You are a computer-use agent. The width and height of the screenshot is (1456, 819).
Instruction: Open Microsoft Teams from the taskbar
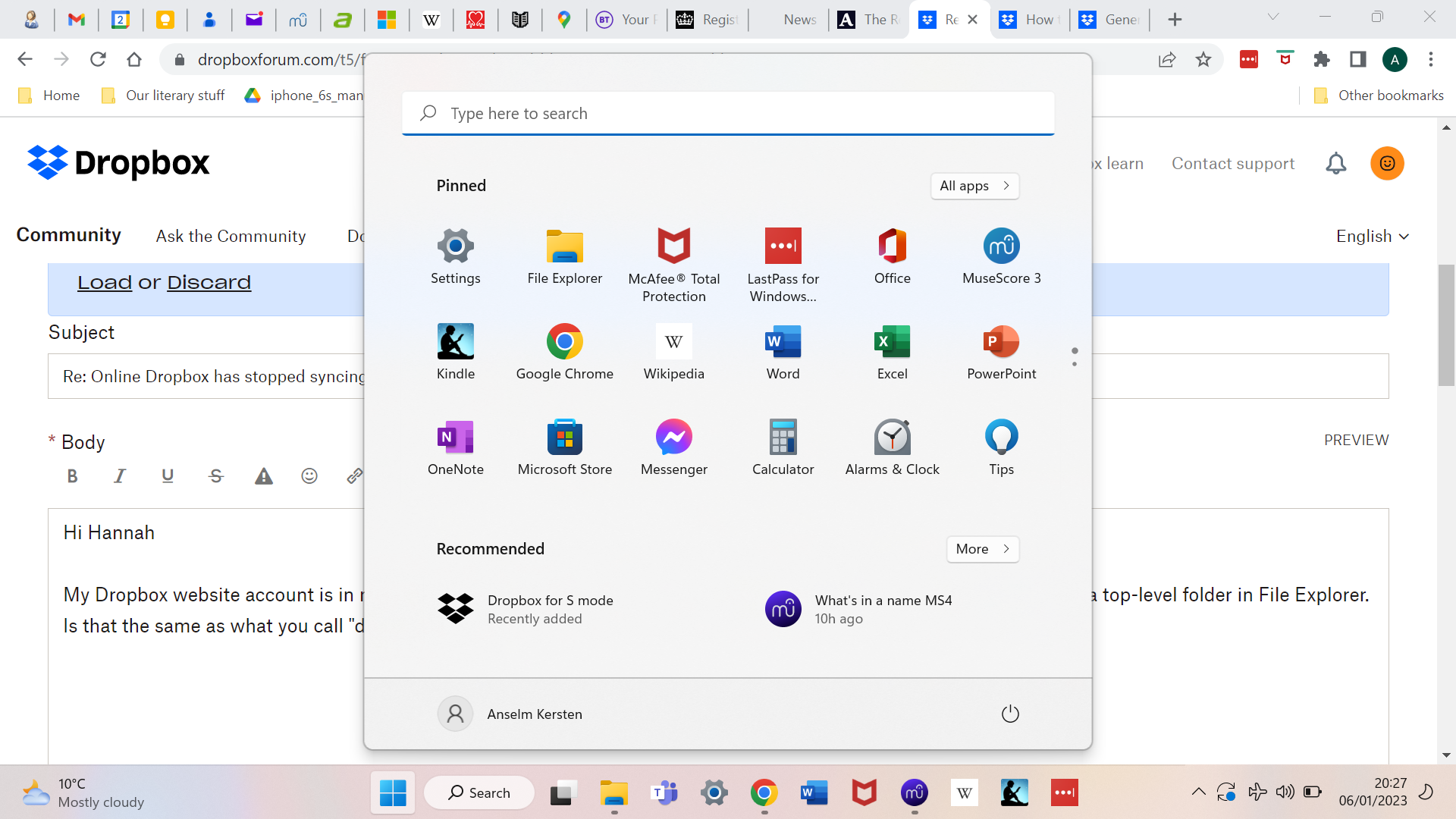pyautogui.click(x=664, y=793)
